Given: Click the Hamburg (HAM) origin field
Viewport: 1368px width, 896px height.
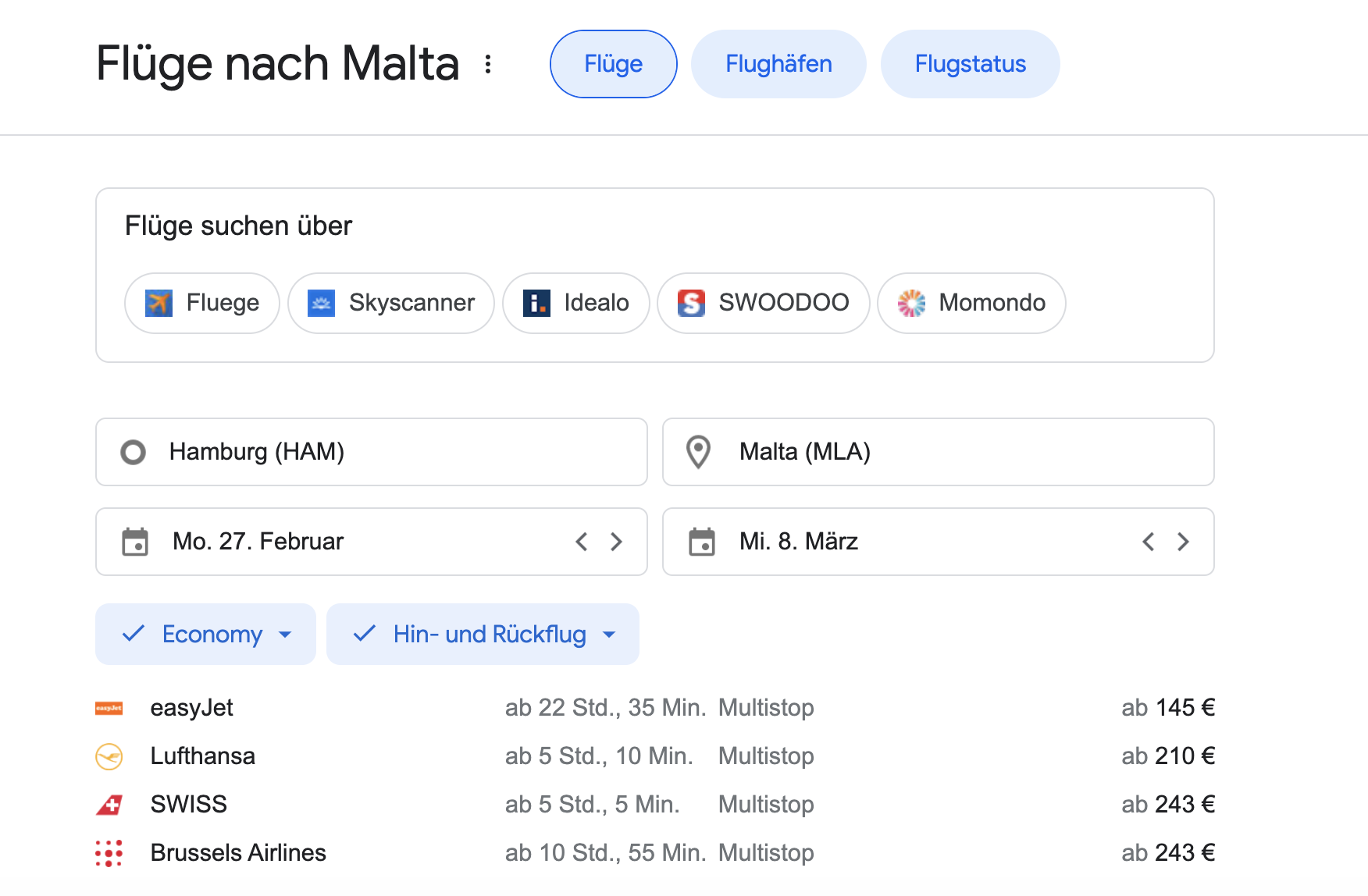Looking at the screenshot, I should pos(372,452).
